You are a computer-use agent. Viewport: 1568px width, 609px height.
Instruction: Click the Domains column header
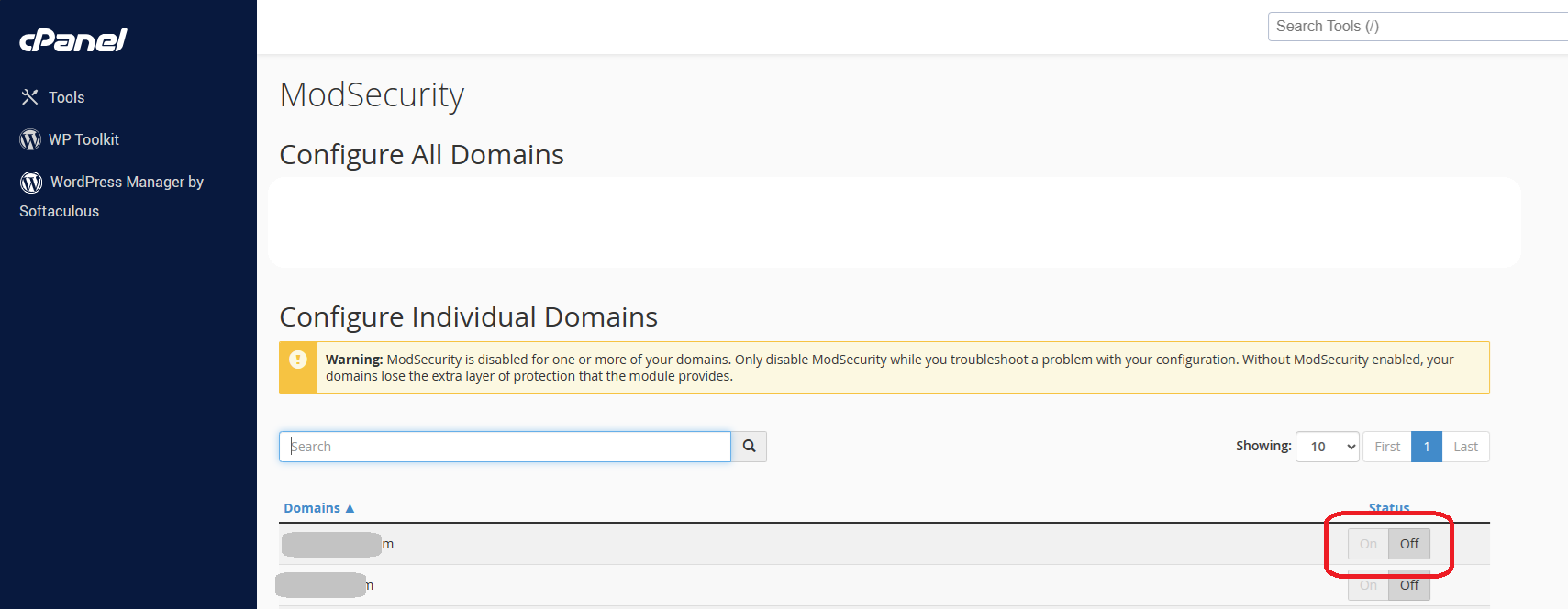312,506
